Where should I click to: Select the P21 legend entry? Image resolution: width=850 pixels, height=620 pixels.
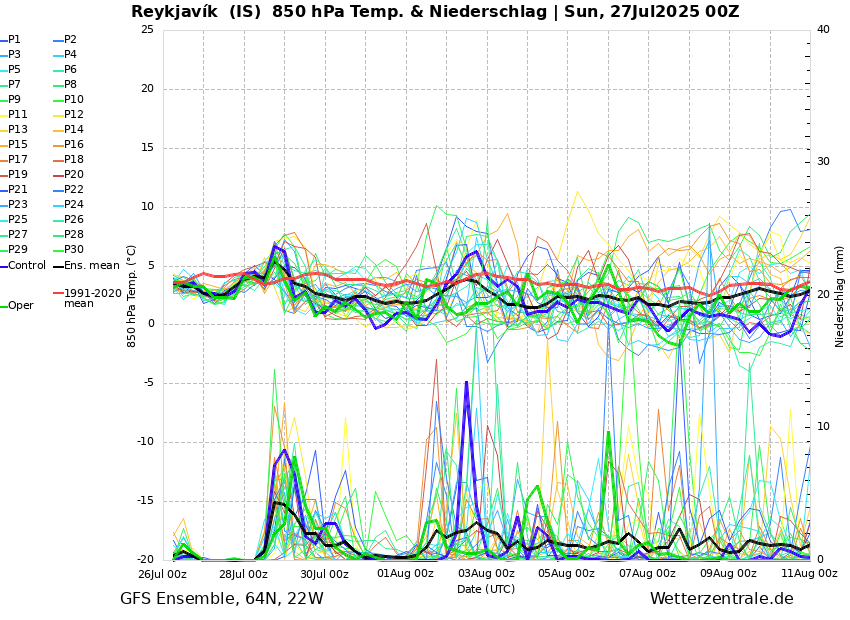18,190
